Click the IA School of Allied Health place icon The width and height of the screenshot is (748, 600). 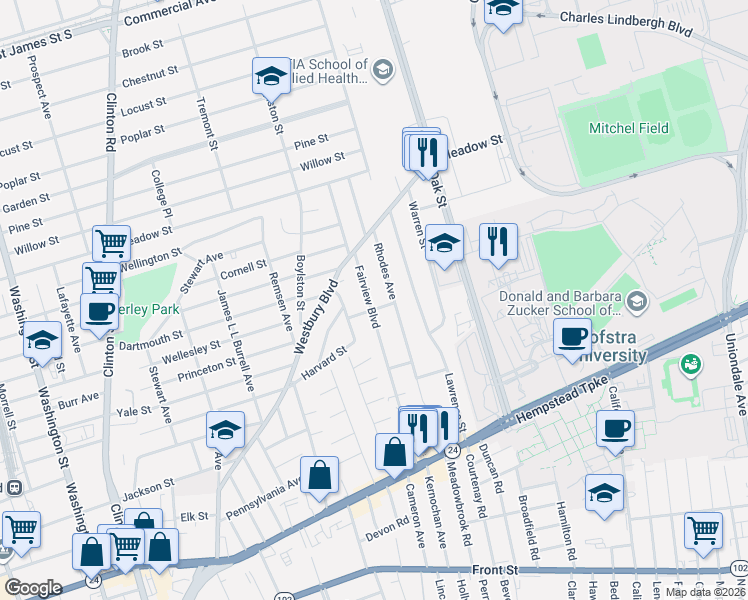(383, 70)
